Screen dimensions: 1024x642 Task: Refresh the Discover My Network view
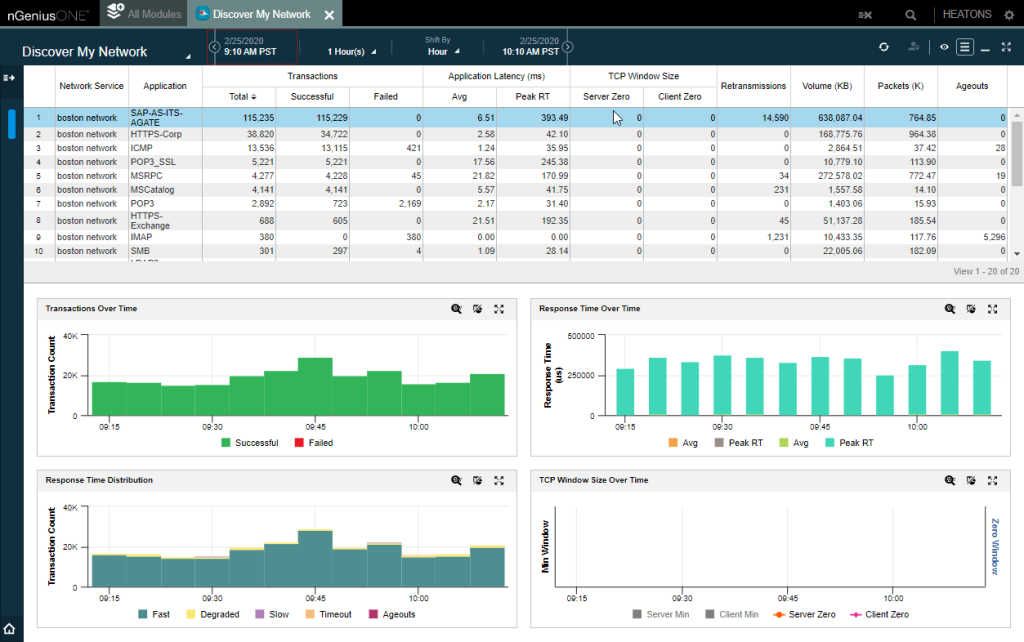[x=884, y=47]
